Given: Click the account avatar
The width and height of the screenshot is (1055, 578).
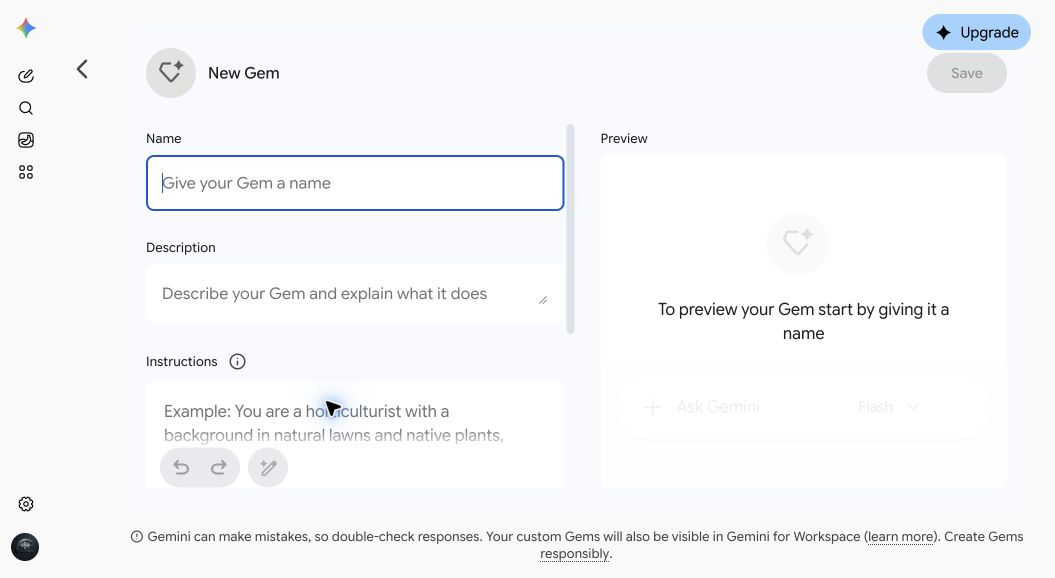Looking at the screenshot, I should (x=25, y=547).
